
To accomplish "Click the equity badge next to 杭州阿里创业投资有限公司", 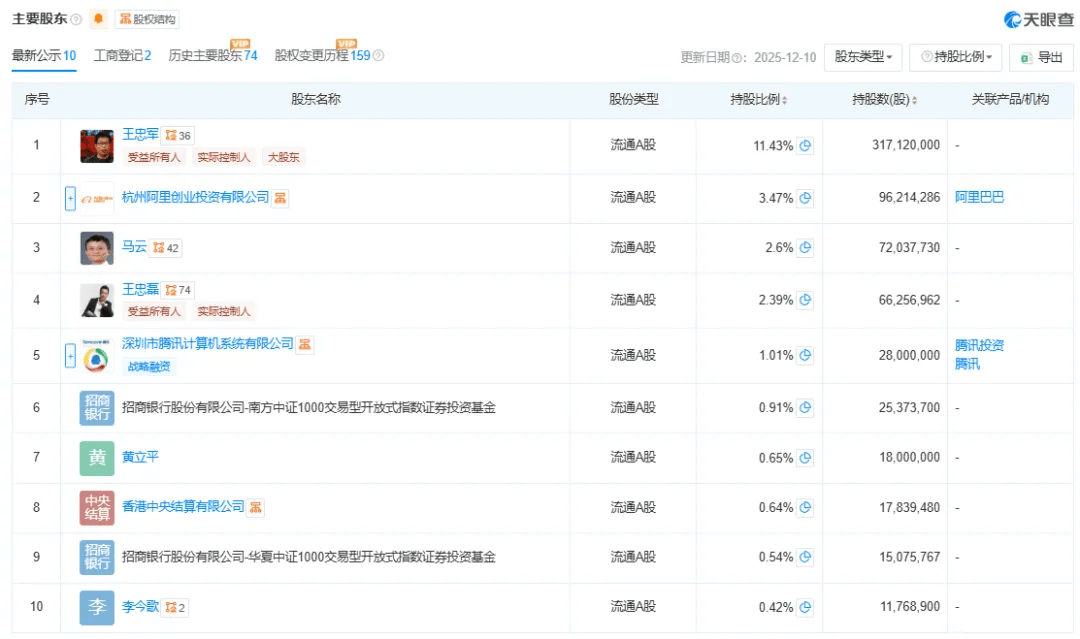I will tap(281, 198).
